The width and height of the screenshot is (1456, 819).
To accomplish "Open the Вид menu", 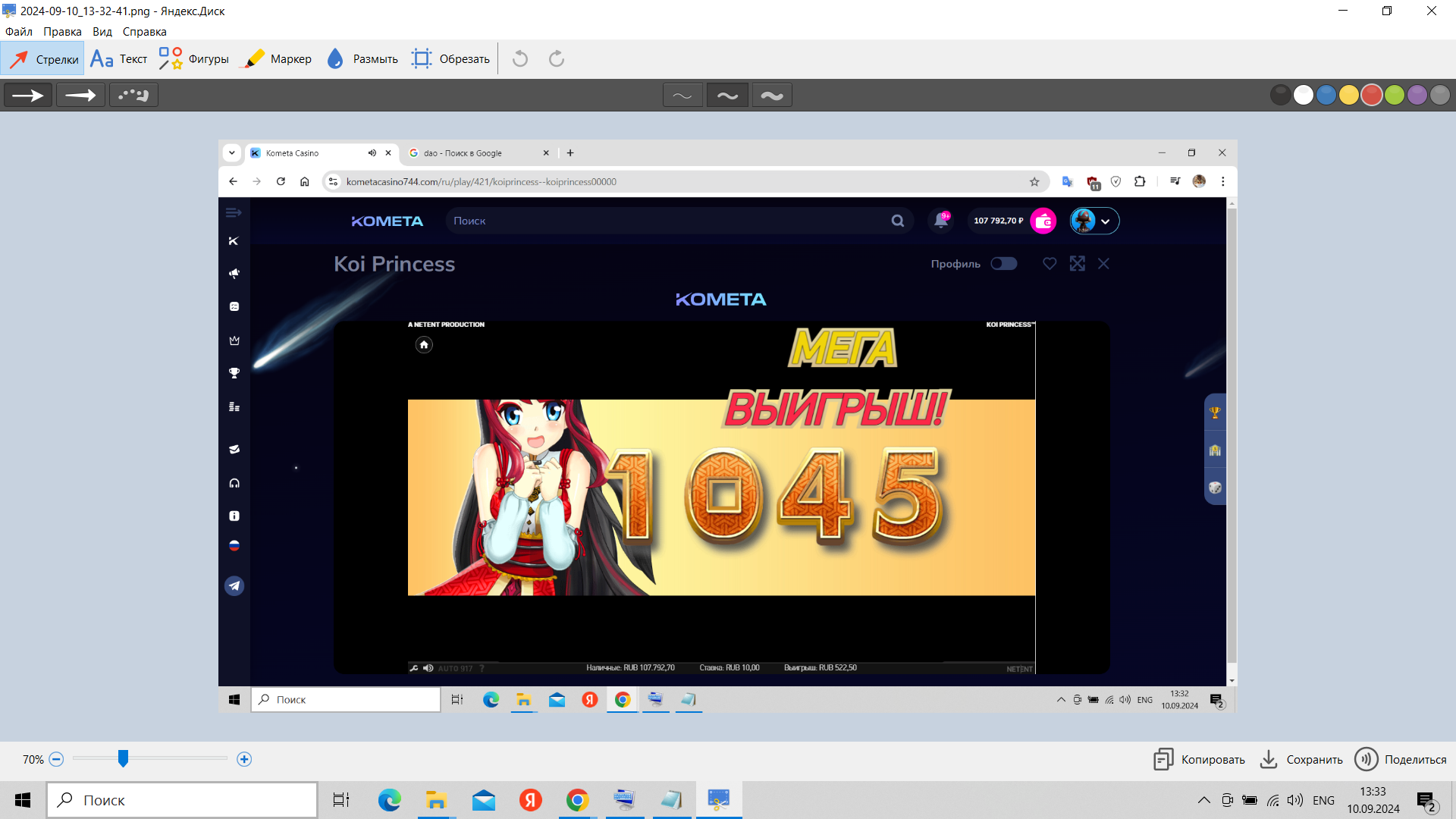I will click(x=102, y=32).
